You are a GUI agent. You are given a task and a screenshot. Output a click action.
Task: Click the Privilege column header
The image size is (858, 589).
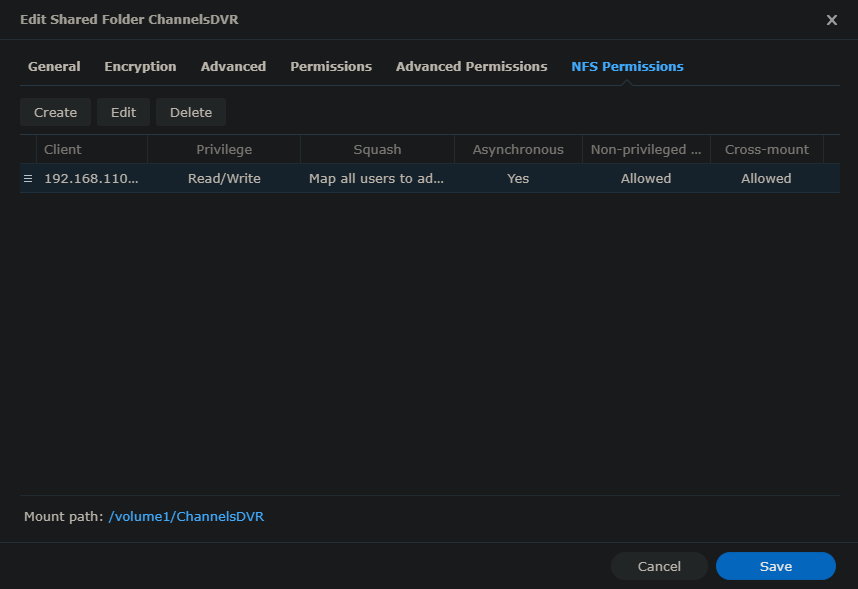[224, 149]
